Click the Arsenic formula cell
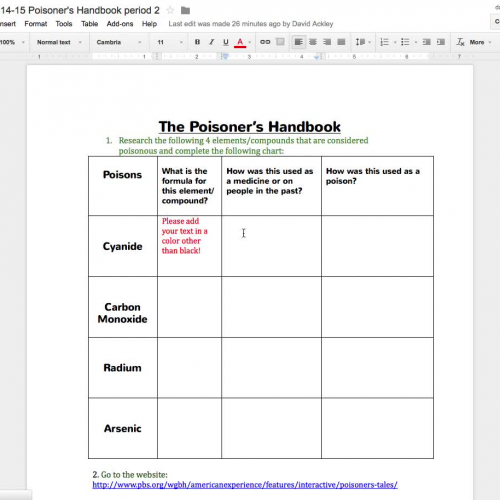Screen dimensions: 500x500 (189, 428)
